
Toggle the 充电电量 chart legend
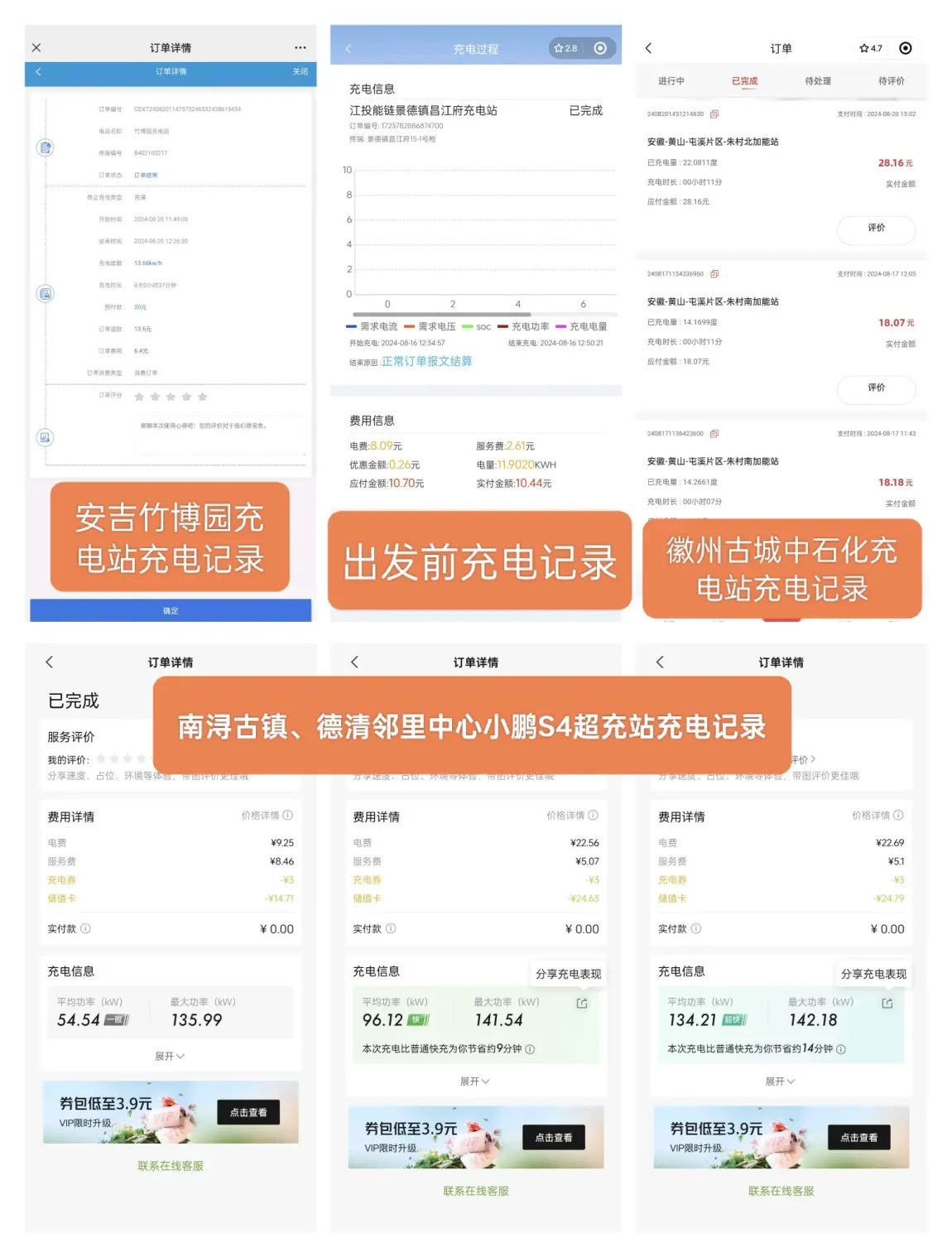tap(581, 327)
